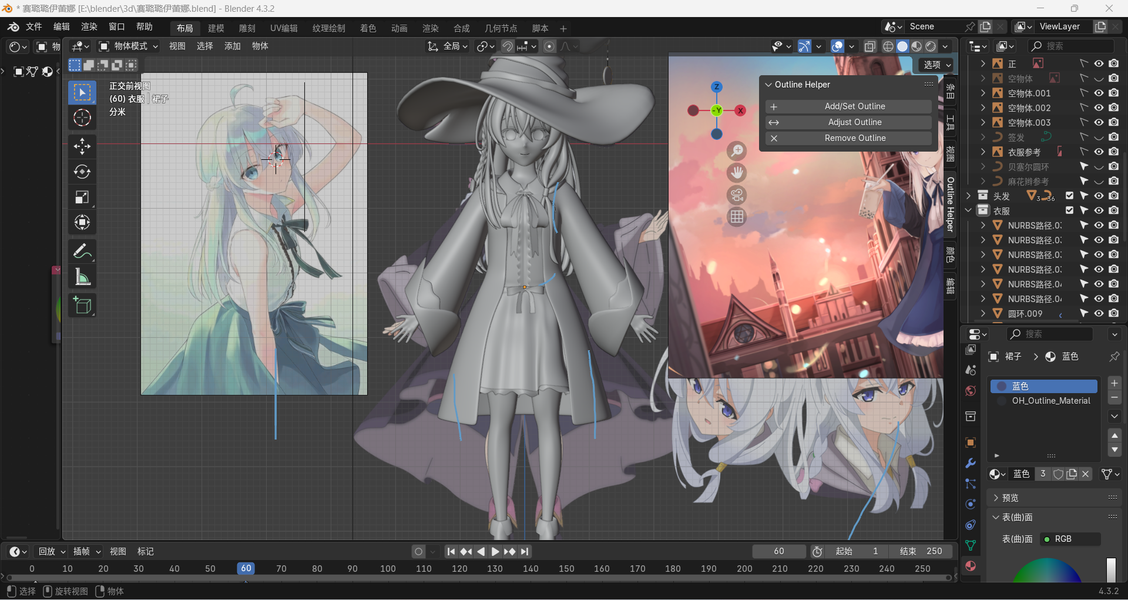
Task: Click the Add/Set Outline button
Action: point(848,106)
